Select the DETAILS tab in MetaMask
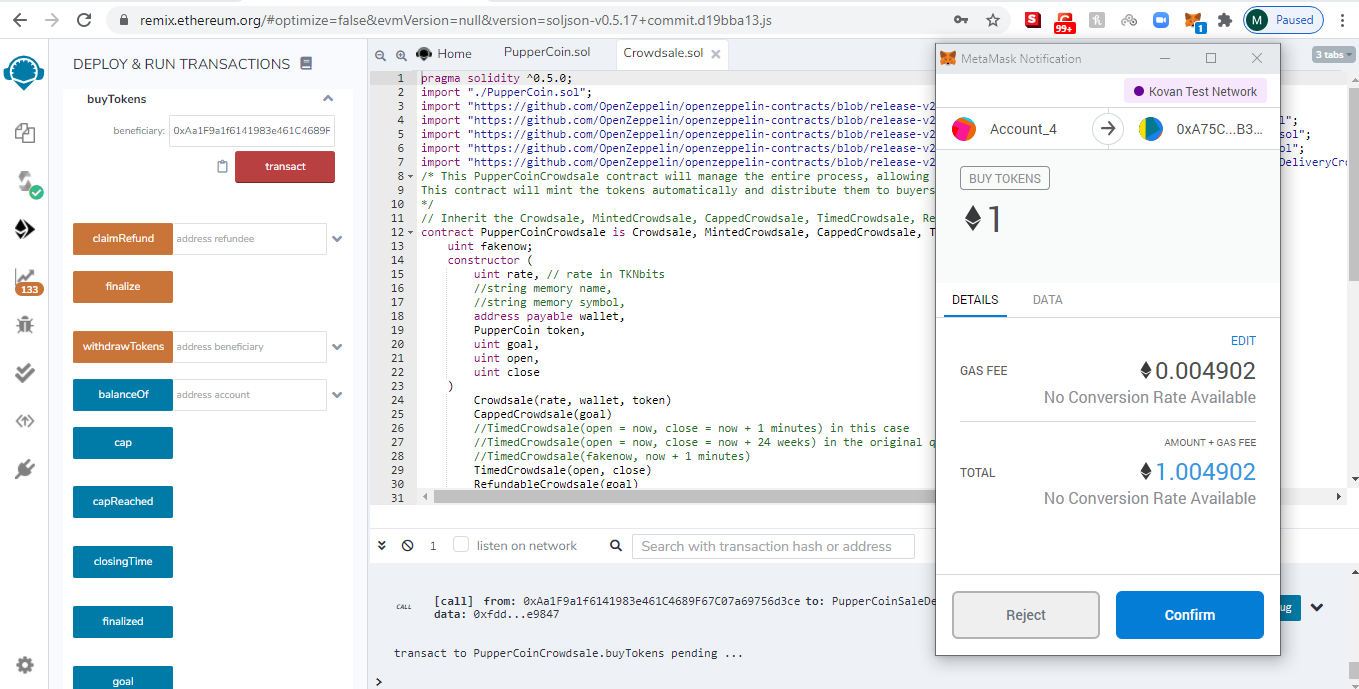 [974, 299]
